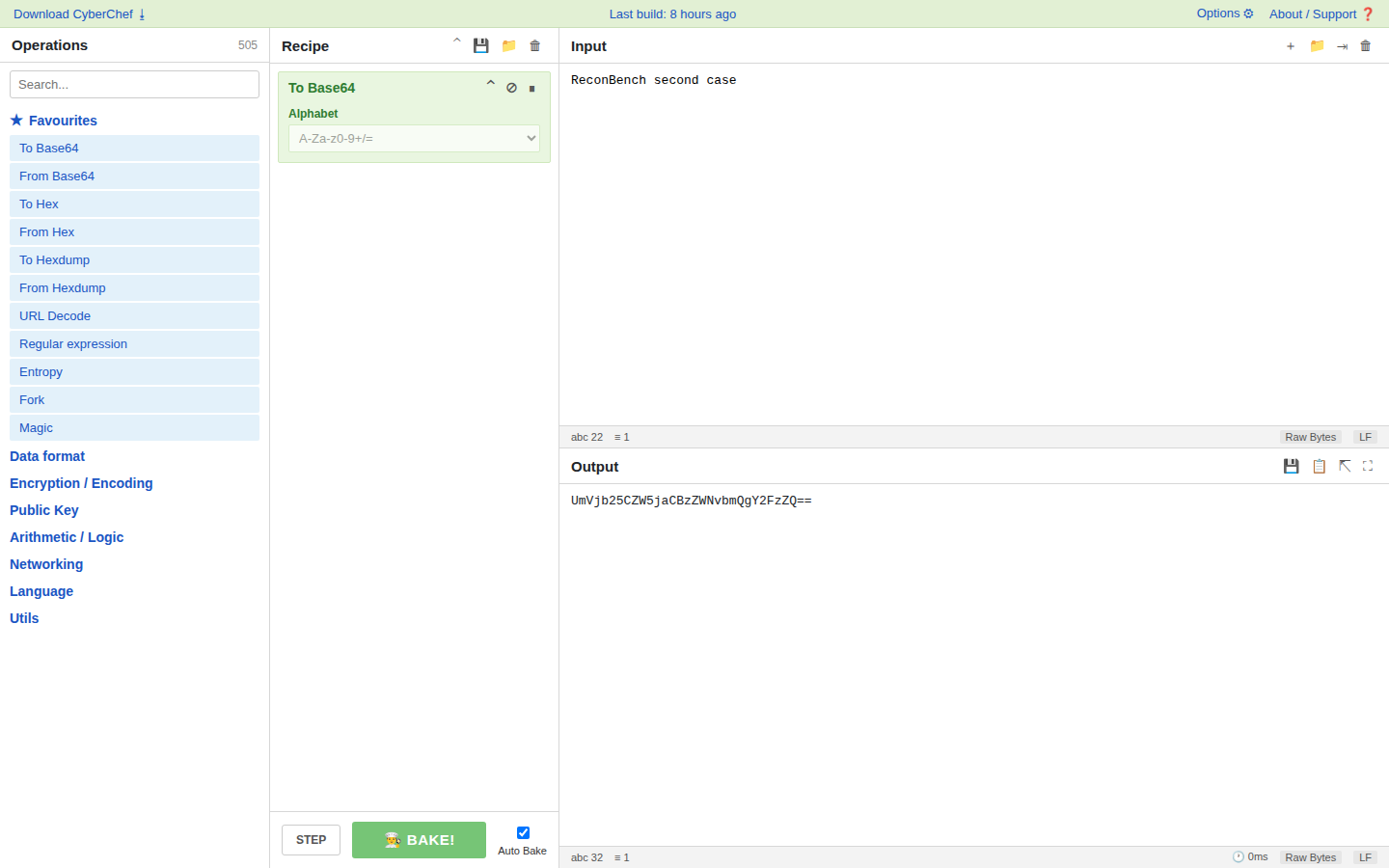Open Options settings gear

pyautogui.click(x=1225, y=14)
